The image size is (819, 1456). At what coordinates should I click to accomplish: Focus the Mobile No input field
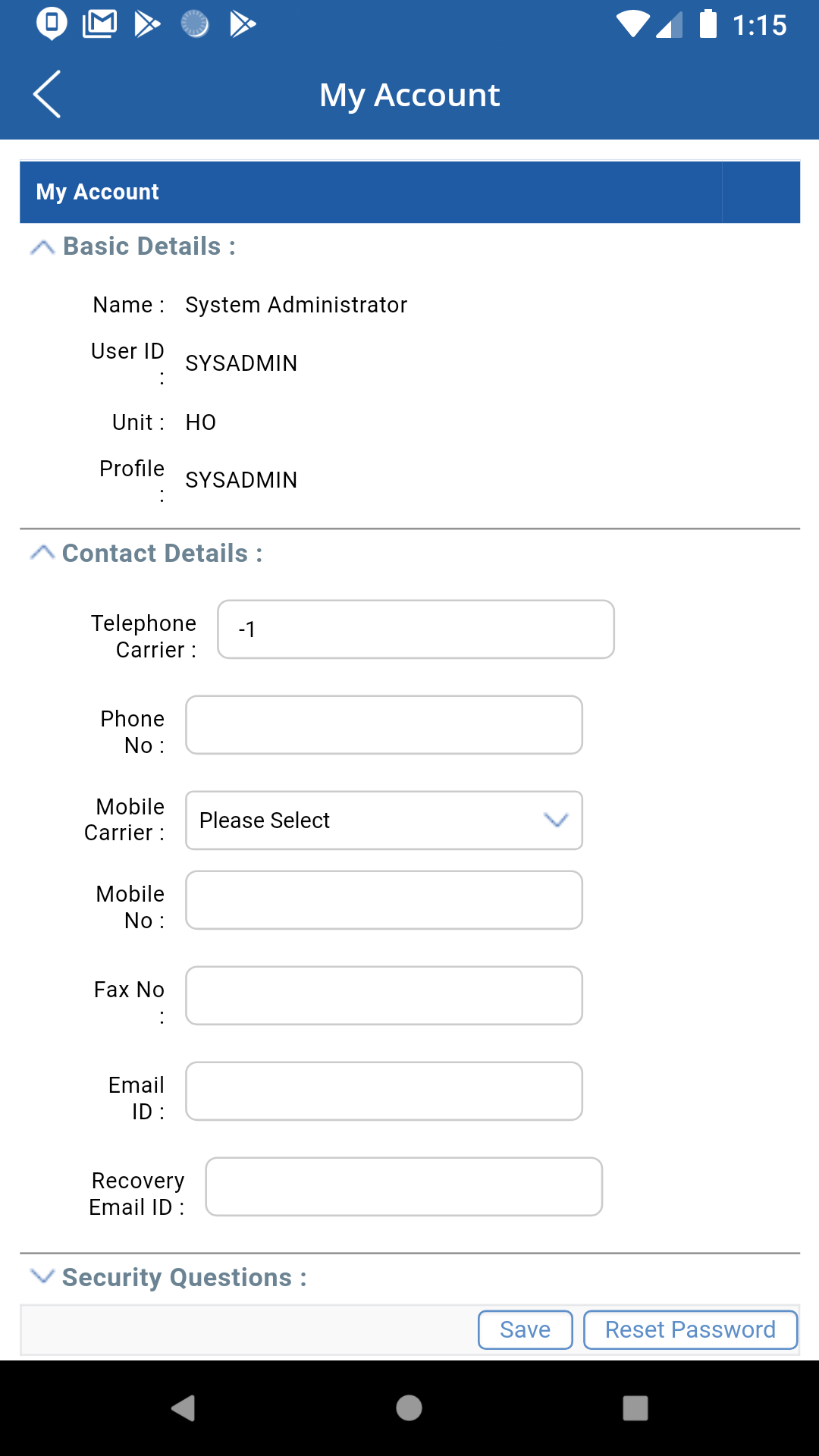point(384,900)
